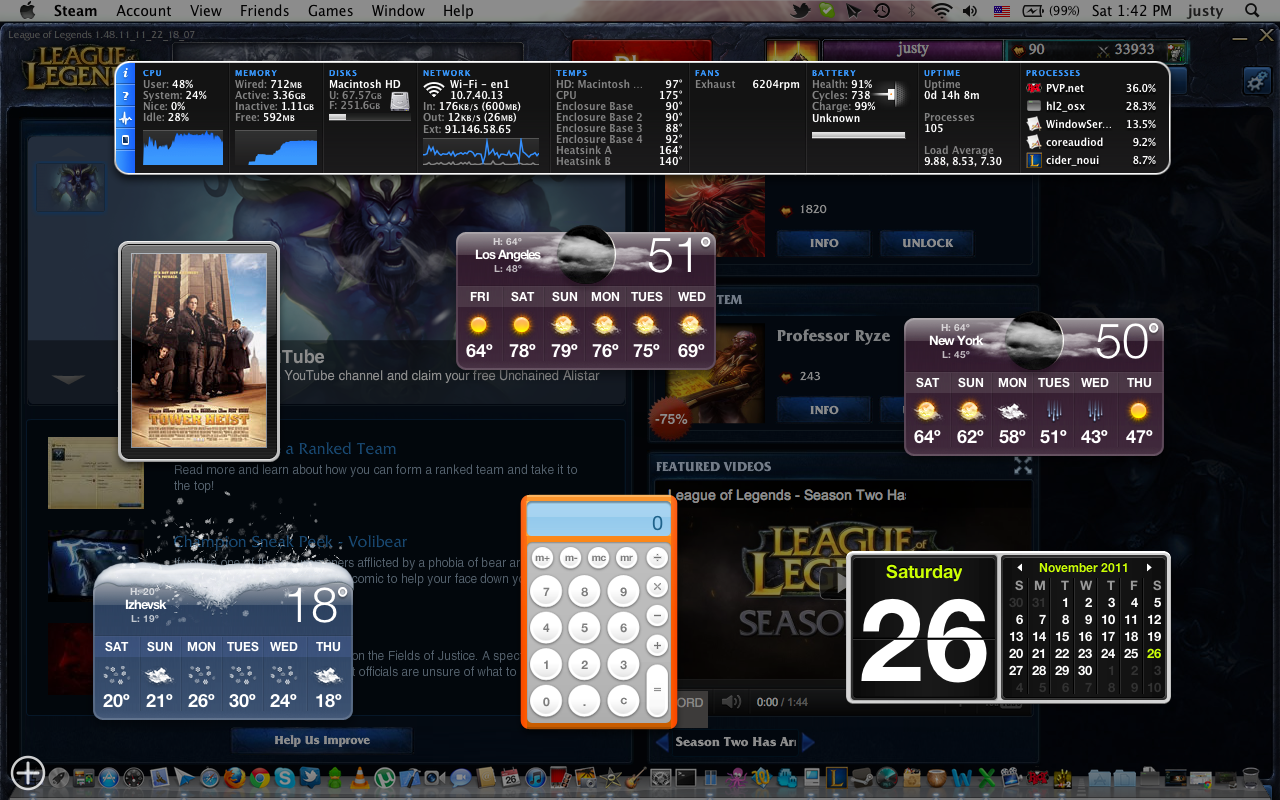Open iTunes from the Dock
Screen dimensions: 1280x800
click(x=536, y=777)
